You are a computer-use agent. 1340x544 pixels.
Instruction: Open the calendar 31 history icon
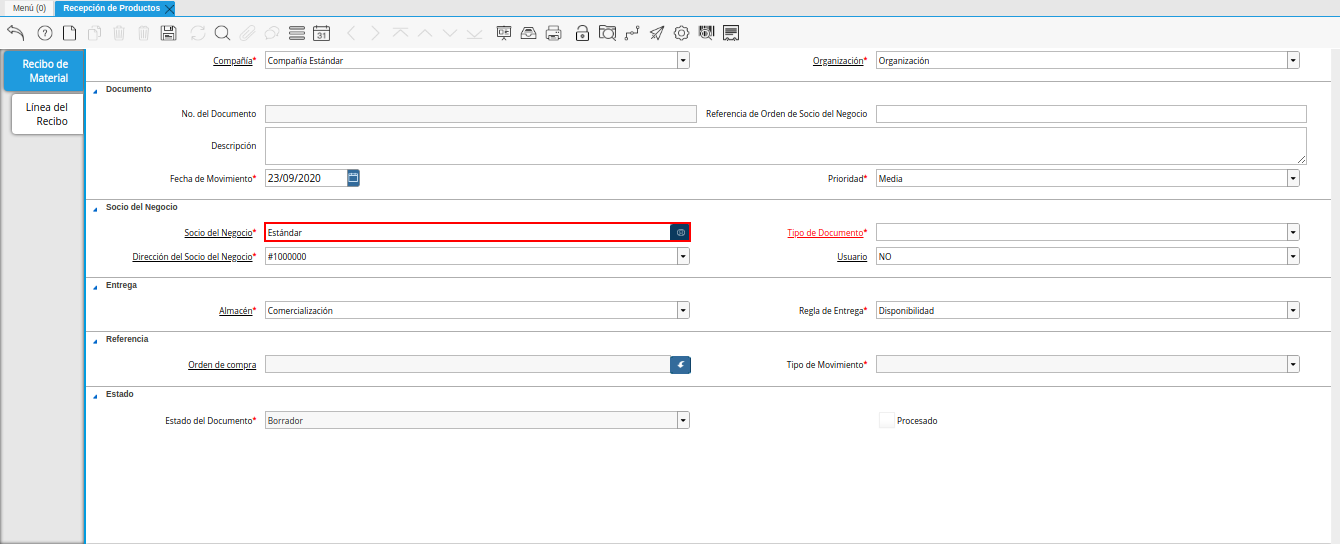pyautogui.click(x=321, y=33)
